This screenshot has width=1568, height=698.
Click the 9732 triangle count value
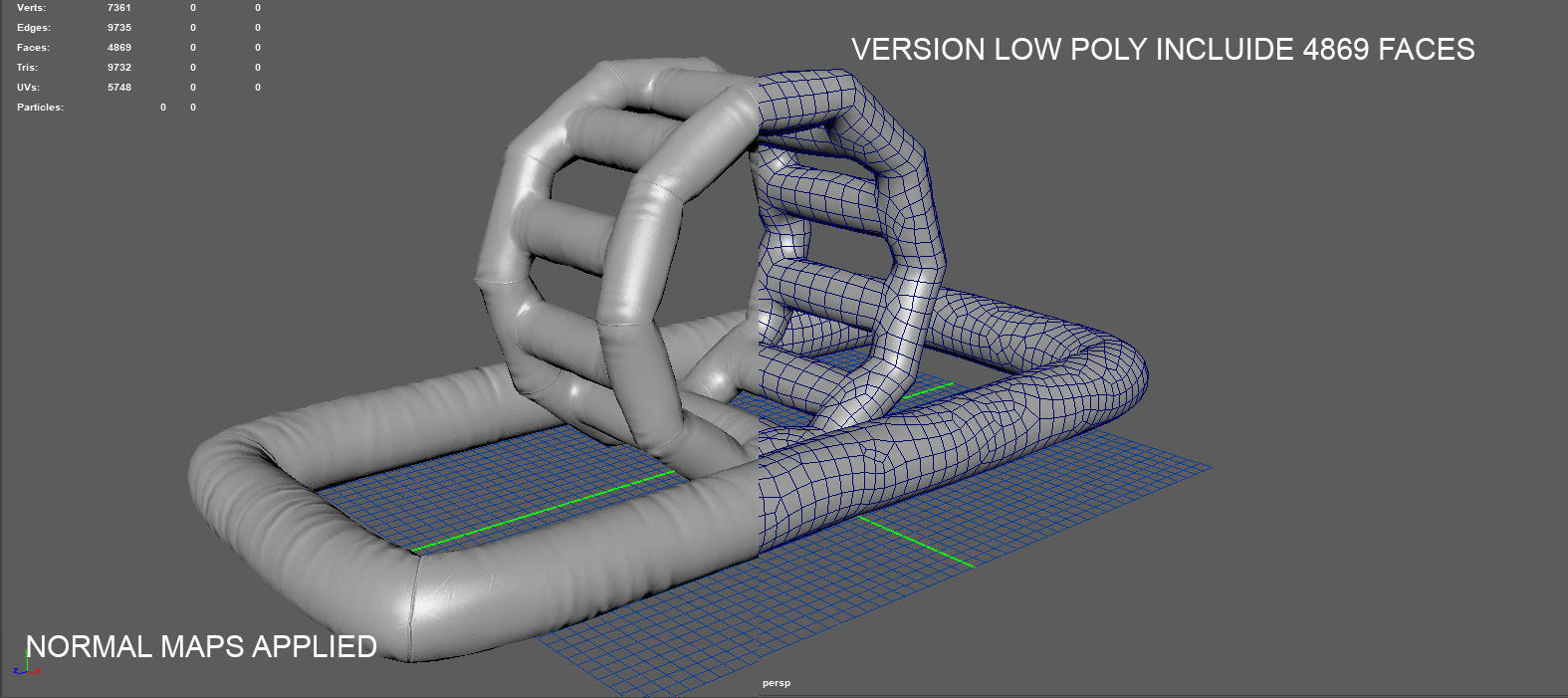(x=119, y=68)
